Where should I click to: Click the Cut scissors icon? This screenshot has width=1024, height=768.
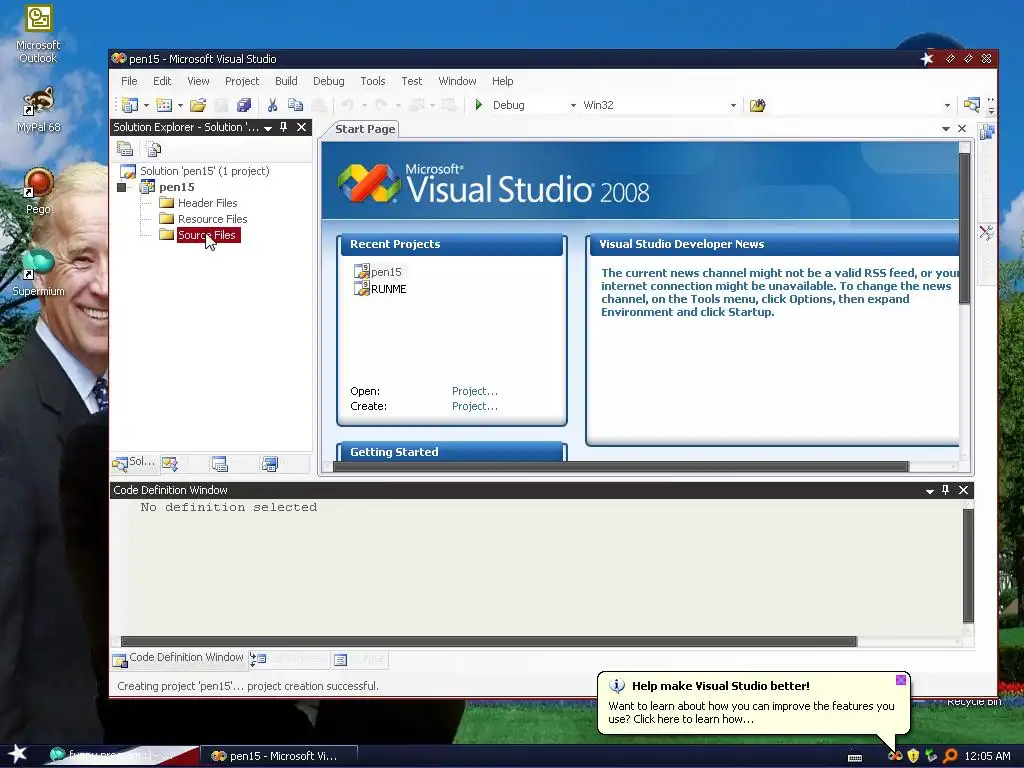click(x=272, y=105)
